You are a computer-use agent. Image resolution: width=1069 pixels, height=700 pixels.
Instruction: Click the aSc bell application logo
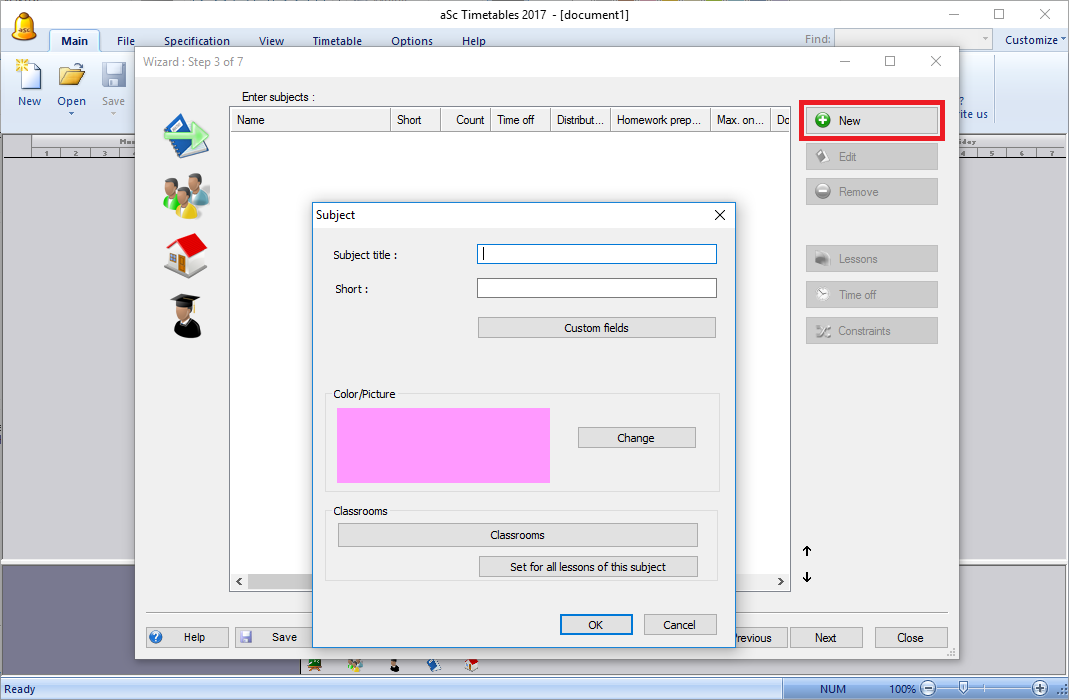25,26
